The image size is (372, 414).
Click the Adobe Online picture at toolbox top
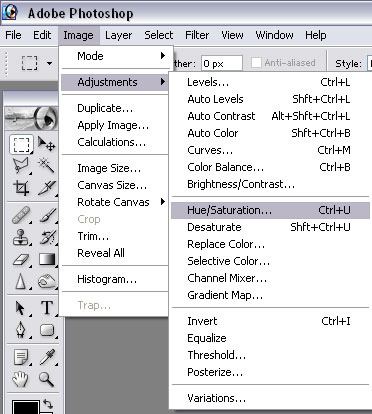click(x=31, y=118)
